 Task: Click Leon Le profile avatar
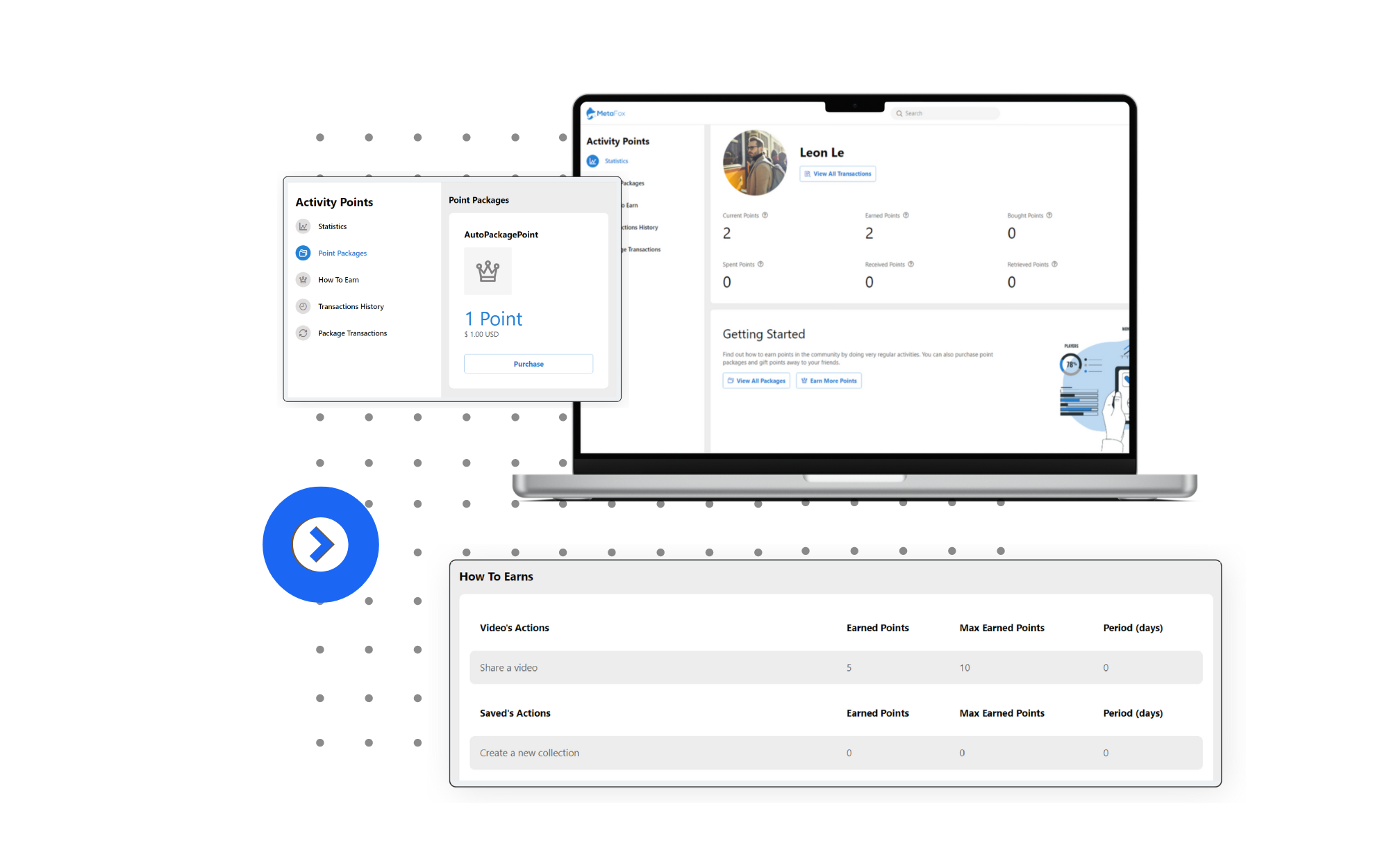[754, 162]
